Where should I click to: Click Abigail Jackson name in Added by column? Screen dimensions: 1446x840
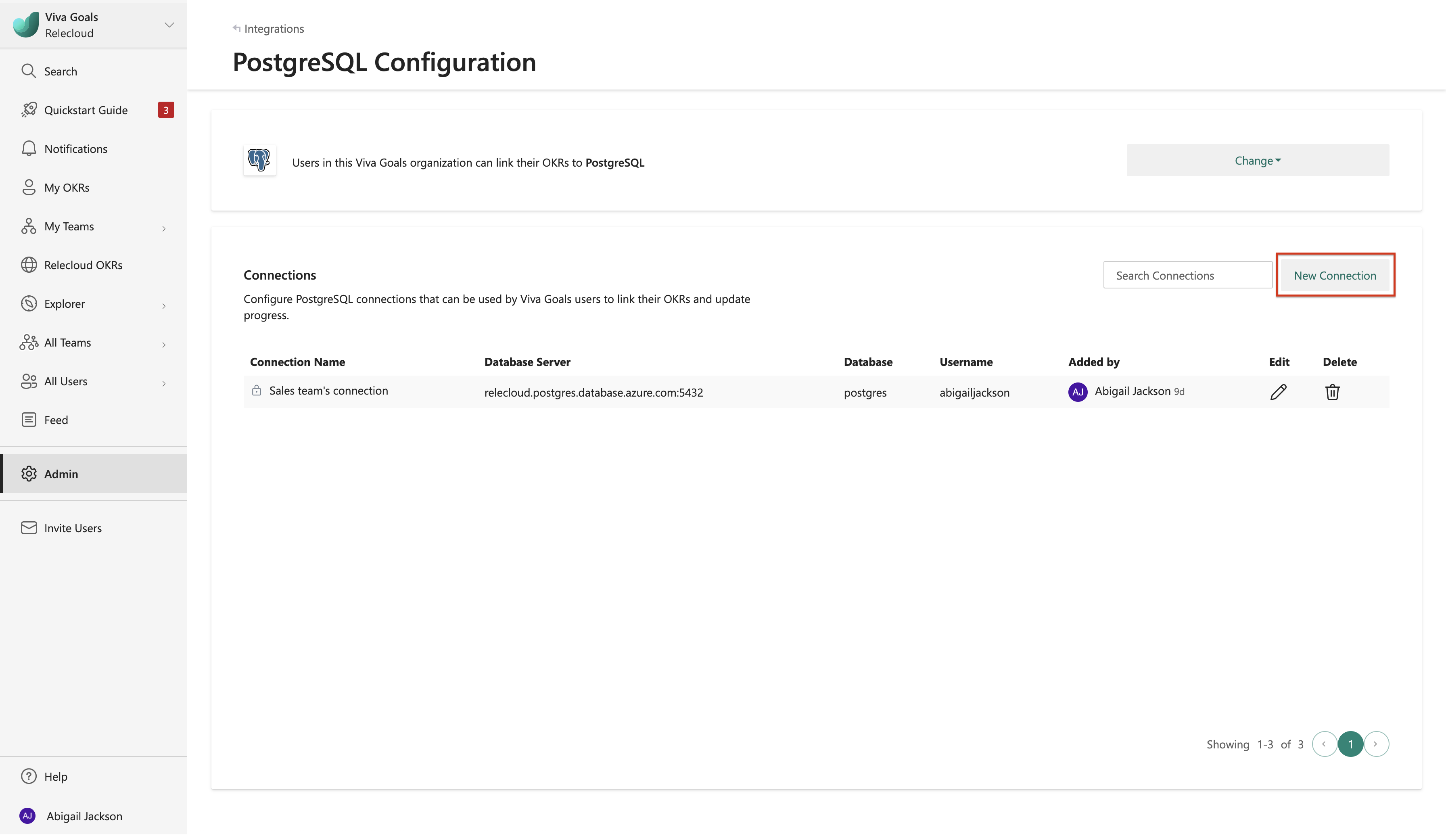click(x=1132, y=391)
